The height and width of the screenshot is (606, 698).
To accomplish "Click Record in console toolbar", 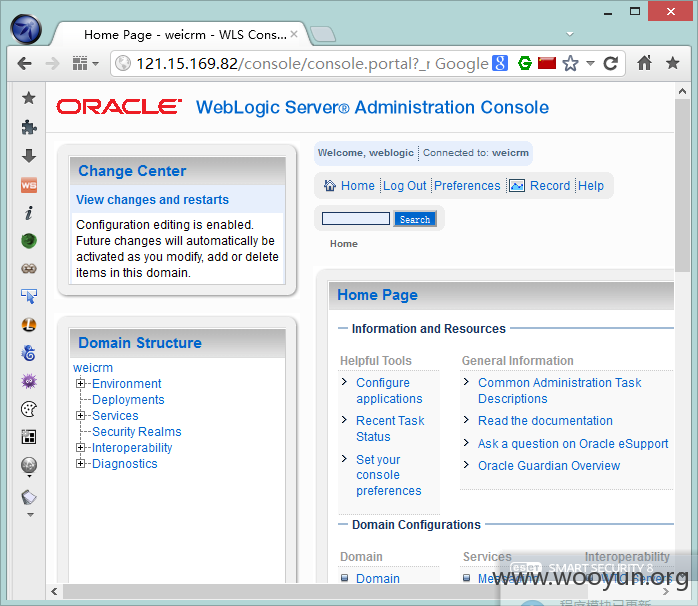I will pos(550,185).
